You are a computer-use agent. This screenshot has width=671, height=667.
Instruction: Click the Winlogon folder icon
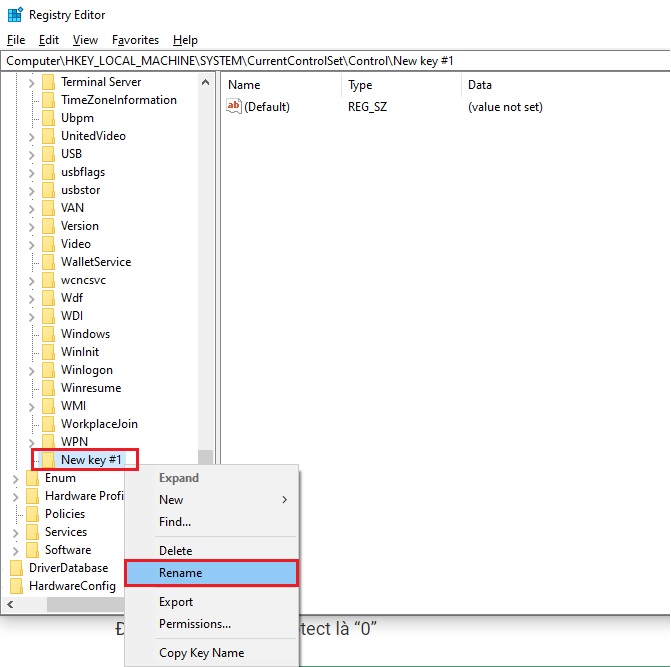(47, 370)
